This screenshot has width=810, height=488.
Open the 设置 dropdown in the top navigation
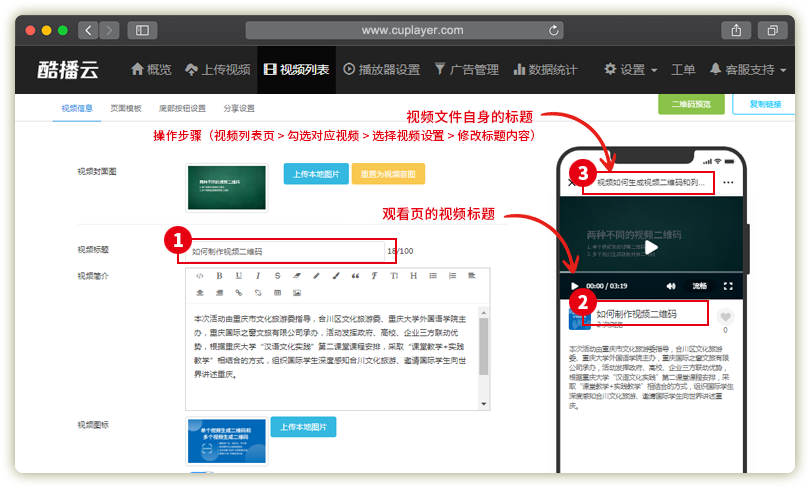pyautogui.click(x=630, y=70)
